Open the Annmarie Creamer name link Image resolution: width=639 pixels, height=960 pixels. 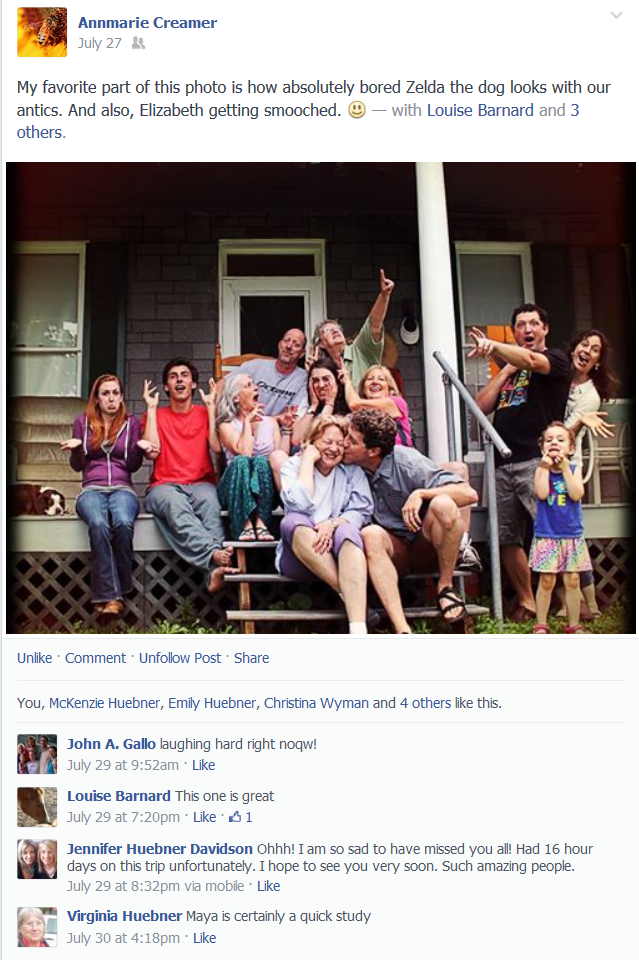click(148, 23)
